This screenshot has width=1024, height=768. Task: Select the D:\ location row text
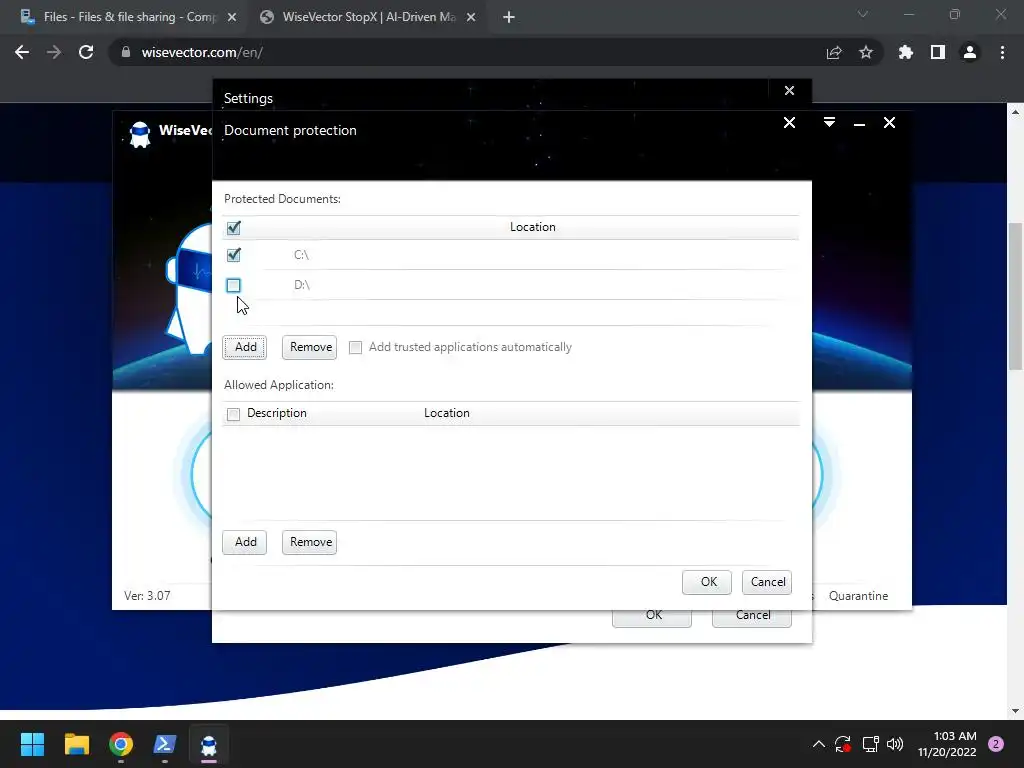tap(301, 285)
